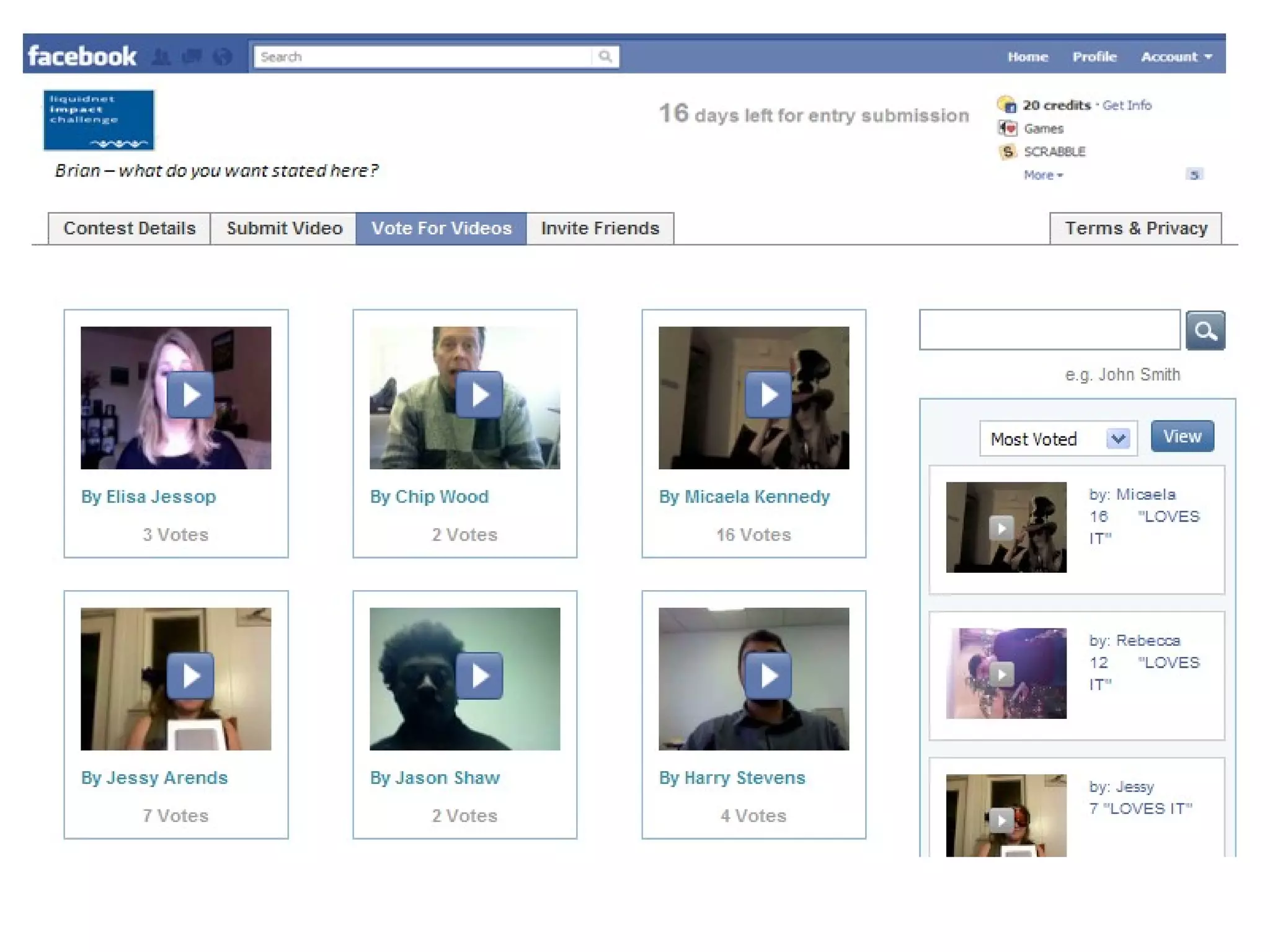The height and width of the screenshot is (952, 1270).
Task: Click the SCRABBLE app icon
Action: pos(1008,152)
